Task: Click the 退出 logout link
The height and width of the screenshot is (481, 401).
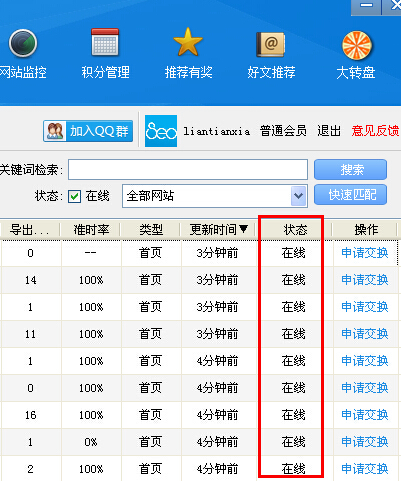Action: [329, 131]
